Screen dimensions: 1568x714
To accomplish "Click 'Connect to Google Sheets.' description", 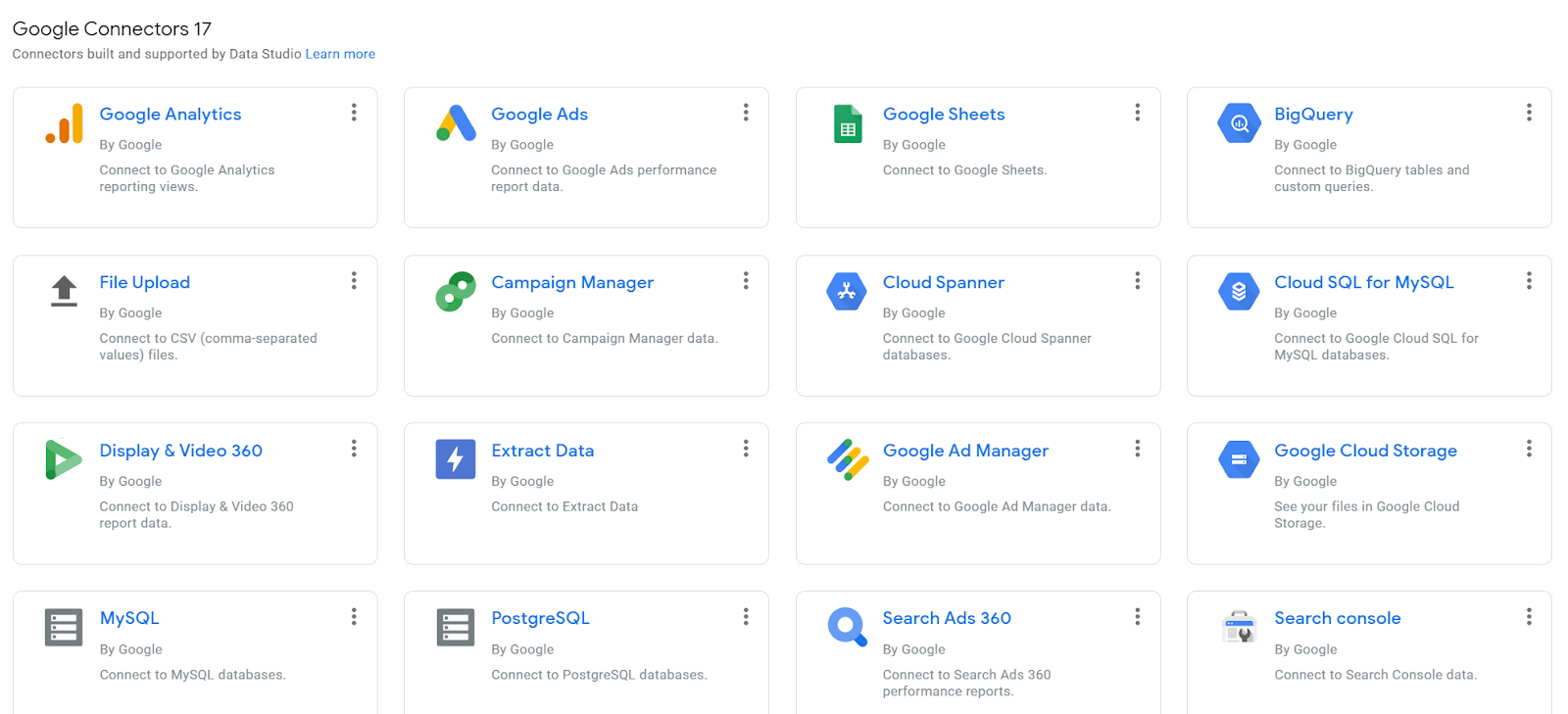I will point(964,170).
